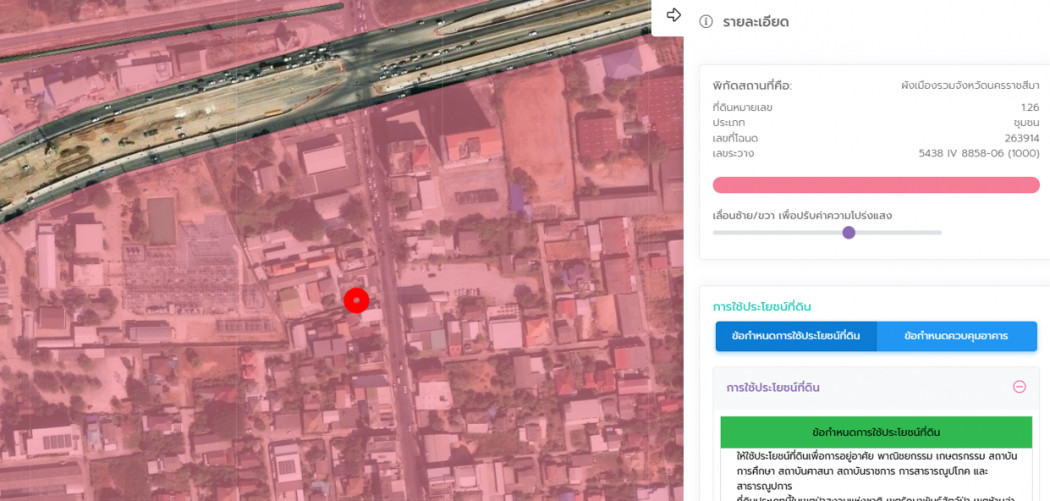Expand the การใช้ประโยชน์ที่ดิน accordion header
Screen dimensions: 1050x501
point(773,387)
